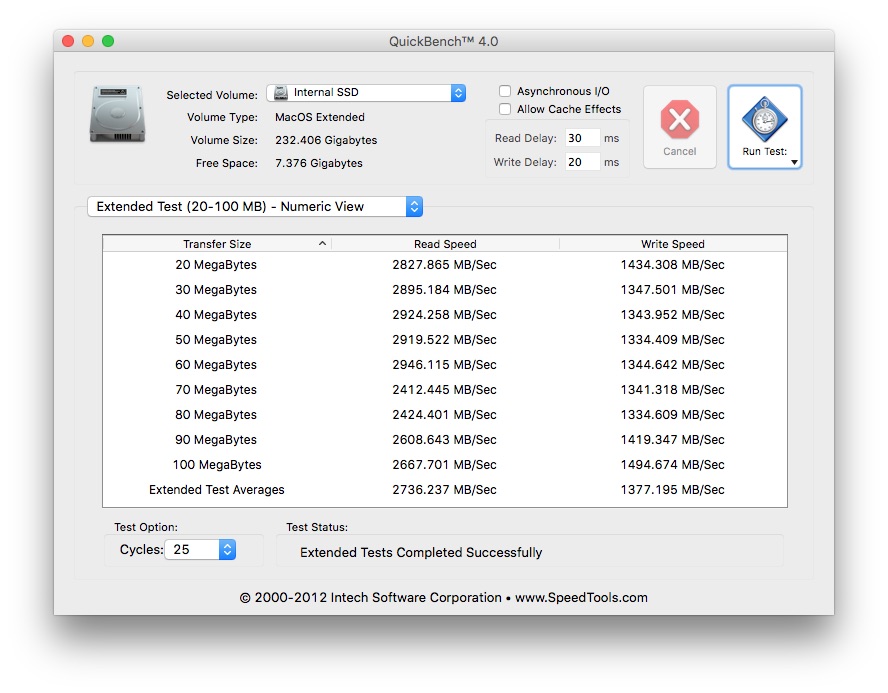
Task: Enable Asynchronous I/O checkbox
Action: click(x=505, y=91)
